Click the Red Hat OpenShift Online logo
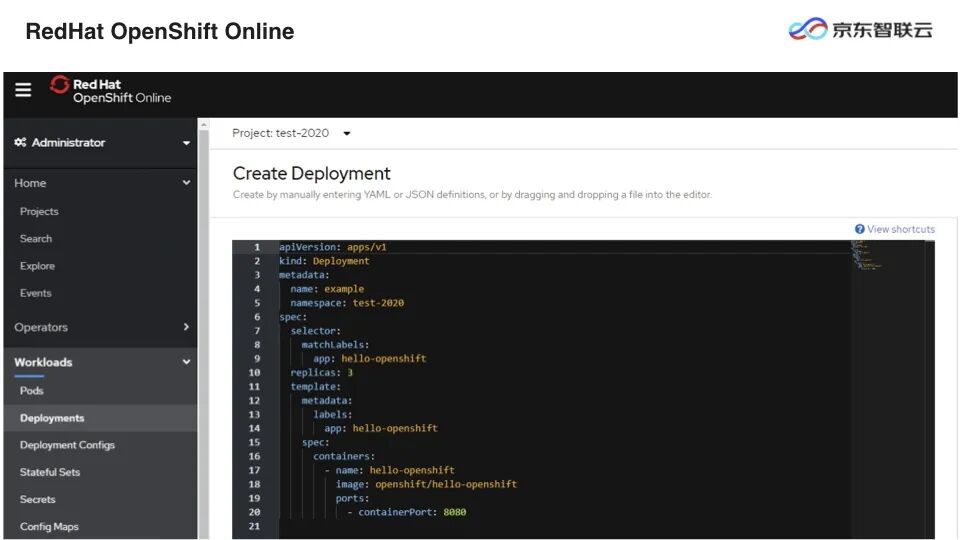The width and height of the screenshot is (960, 540). 111,90
